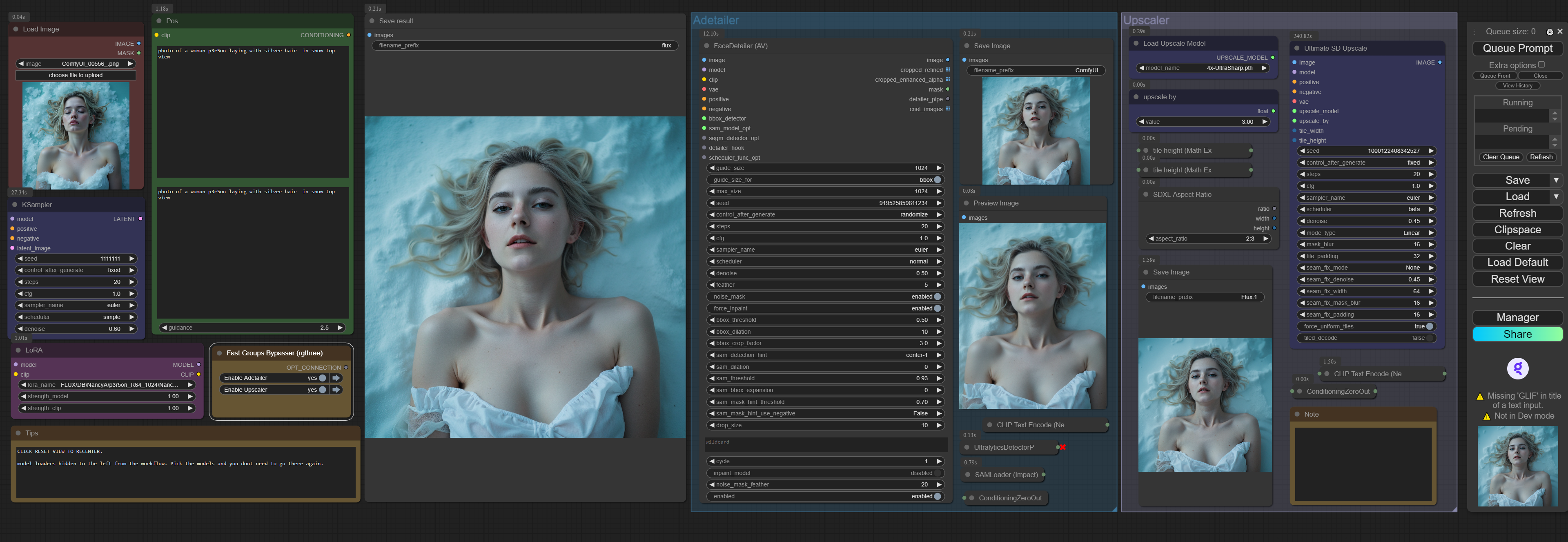This screenshot has height=542, width=1568.
Task: Adjust the denoise slider in KSampler
Action: (x=76, y=329)
